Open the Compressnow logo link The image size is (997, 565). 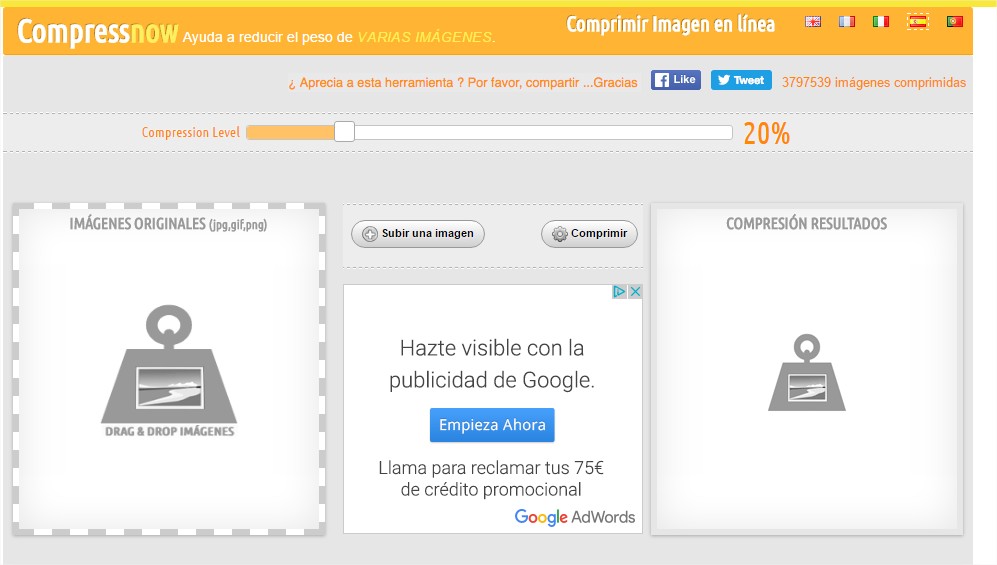pos(97,33)
